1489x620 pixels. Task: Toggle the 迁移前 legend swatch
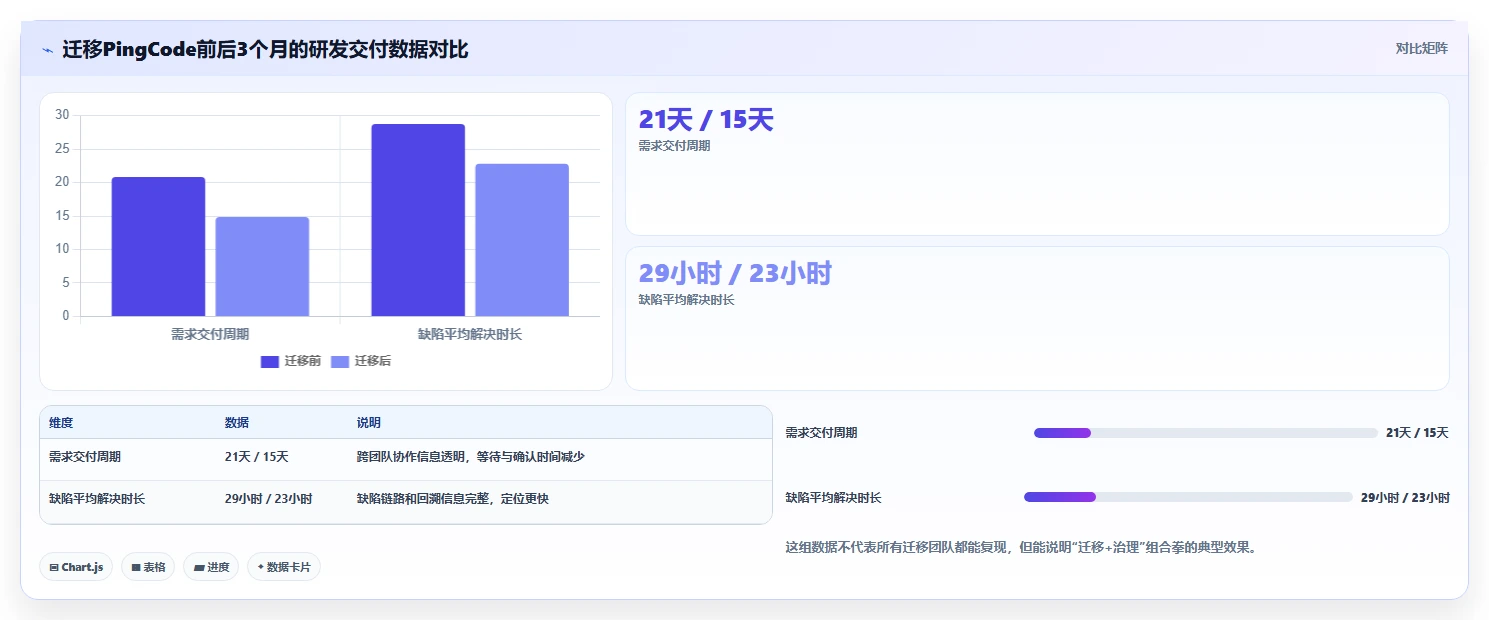(x=270, y=362)
